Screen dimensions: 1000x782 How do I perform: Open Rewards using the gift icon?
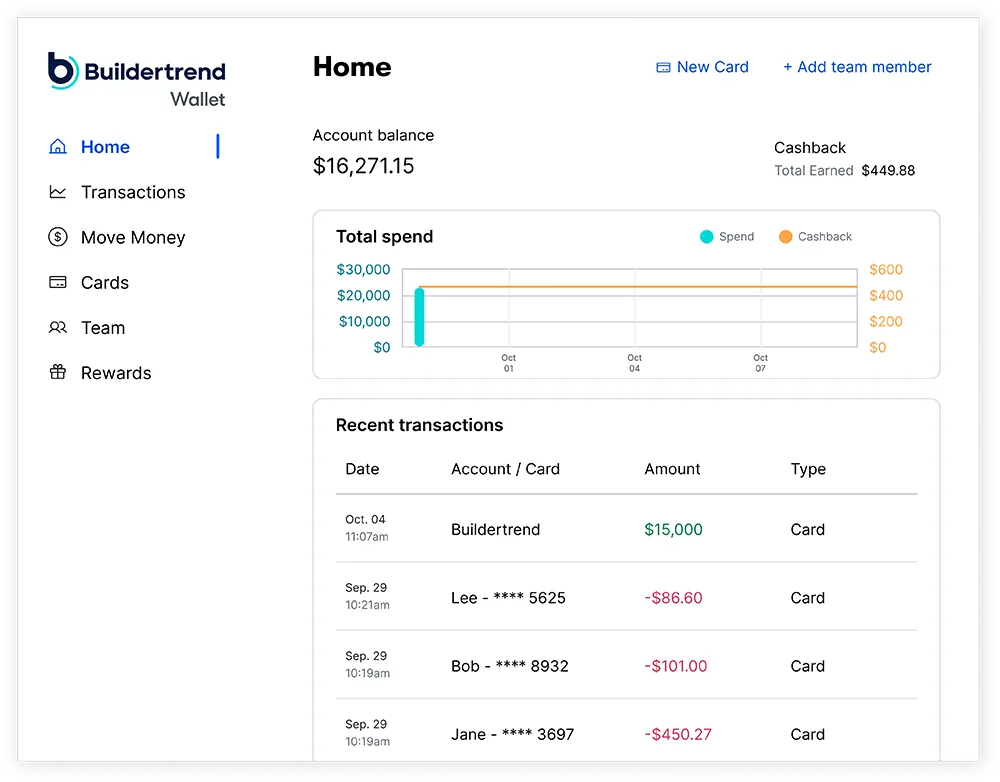pos(59,372)
